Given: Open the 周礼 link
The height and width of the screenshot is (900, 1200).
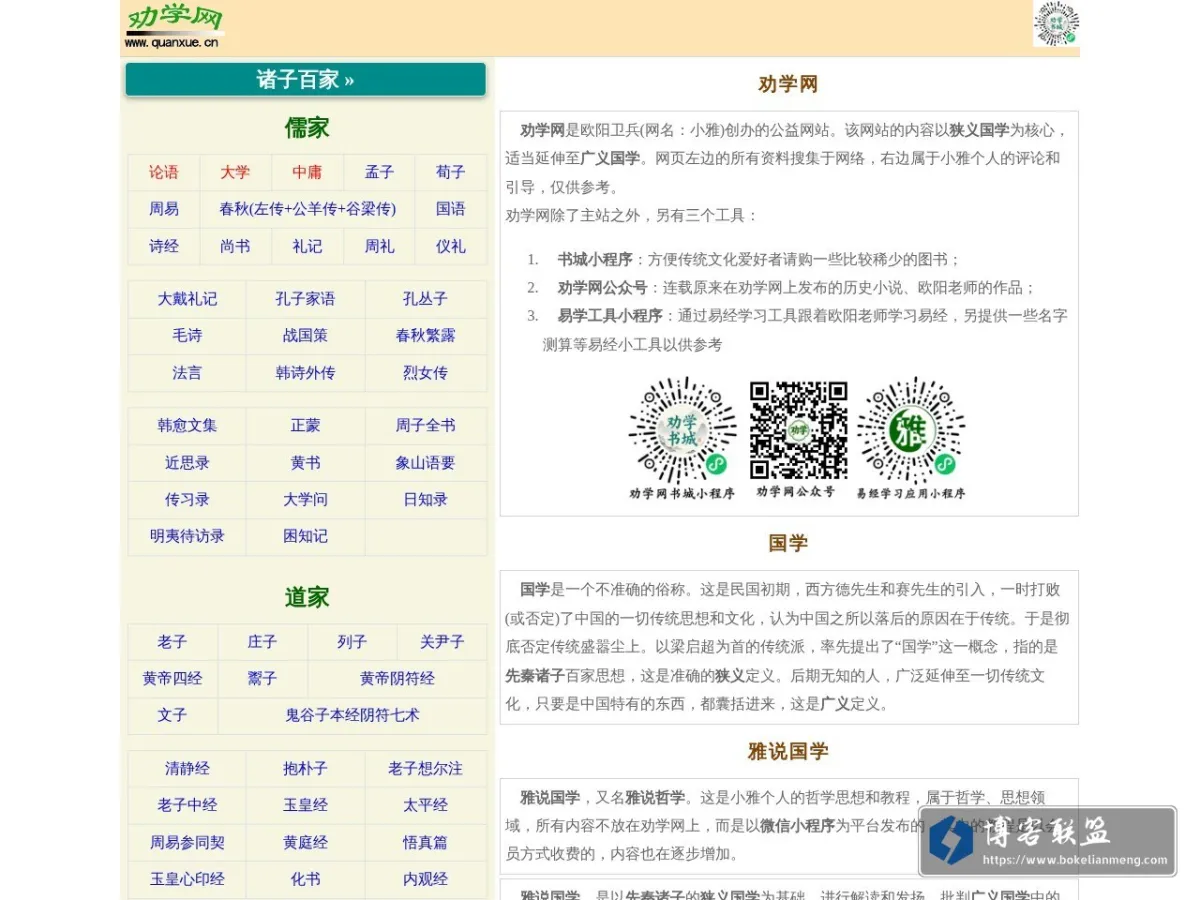Looking at the screenshot, I should pos(379,246).
